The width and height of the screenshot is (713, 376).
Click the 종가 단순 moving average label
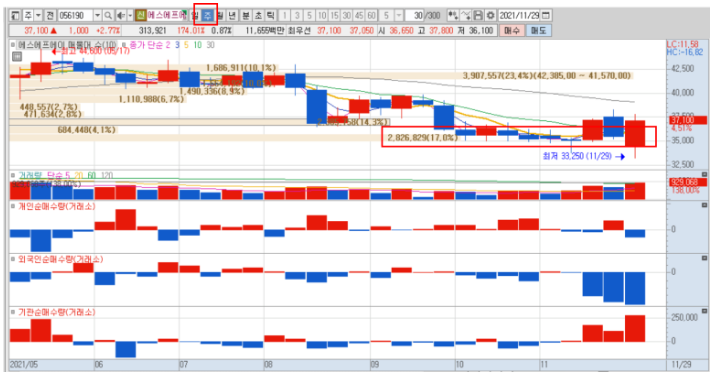[x=147, y=45]
